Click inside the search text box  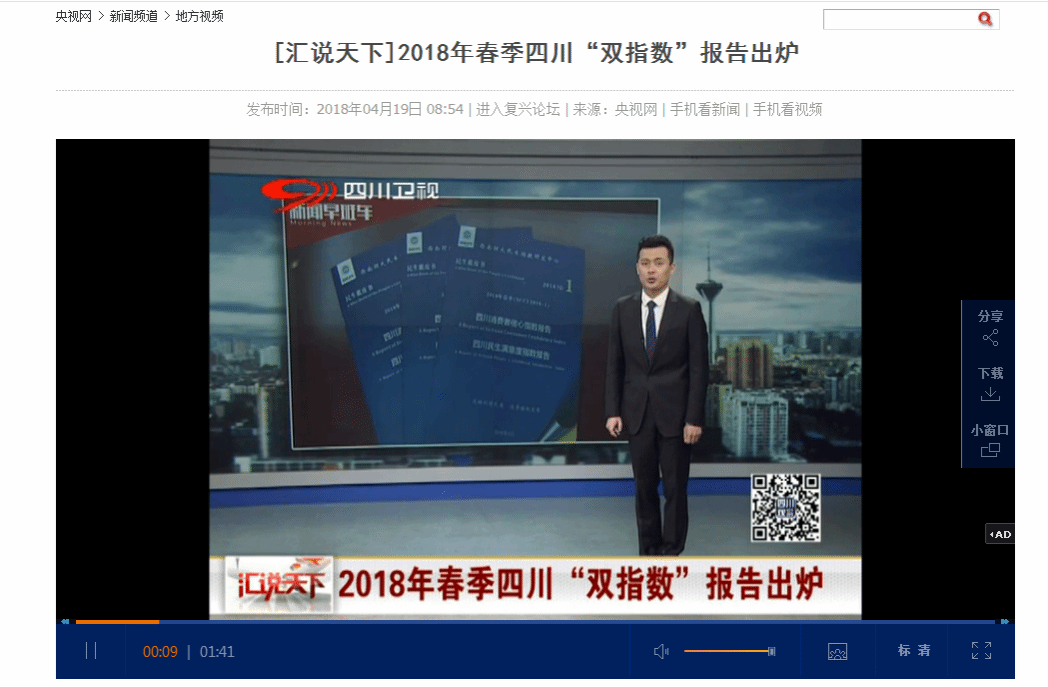click(898, 19)
